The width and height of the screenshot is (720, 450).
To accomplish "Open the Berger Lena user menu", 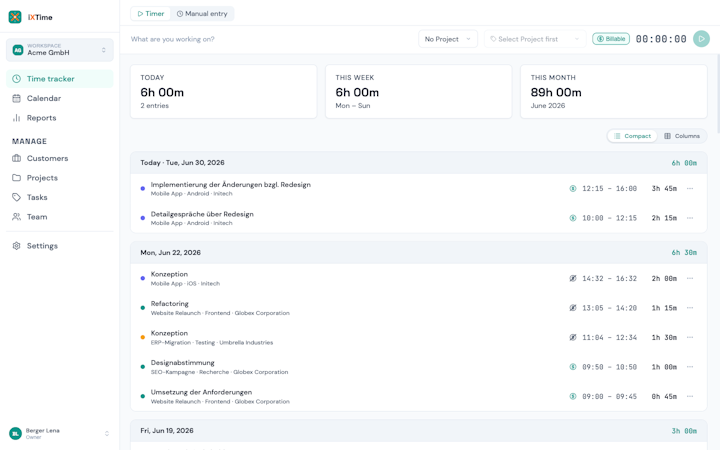I will 60,433.
